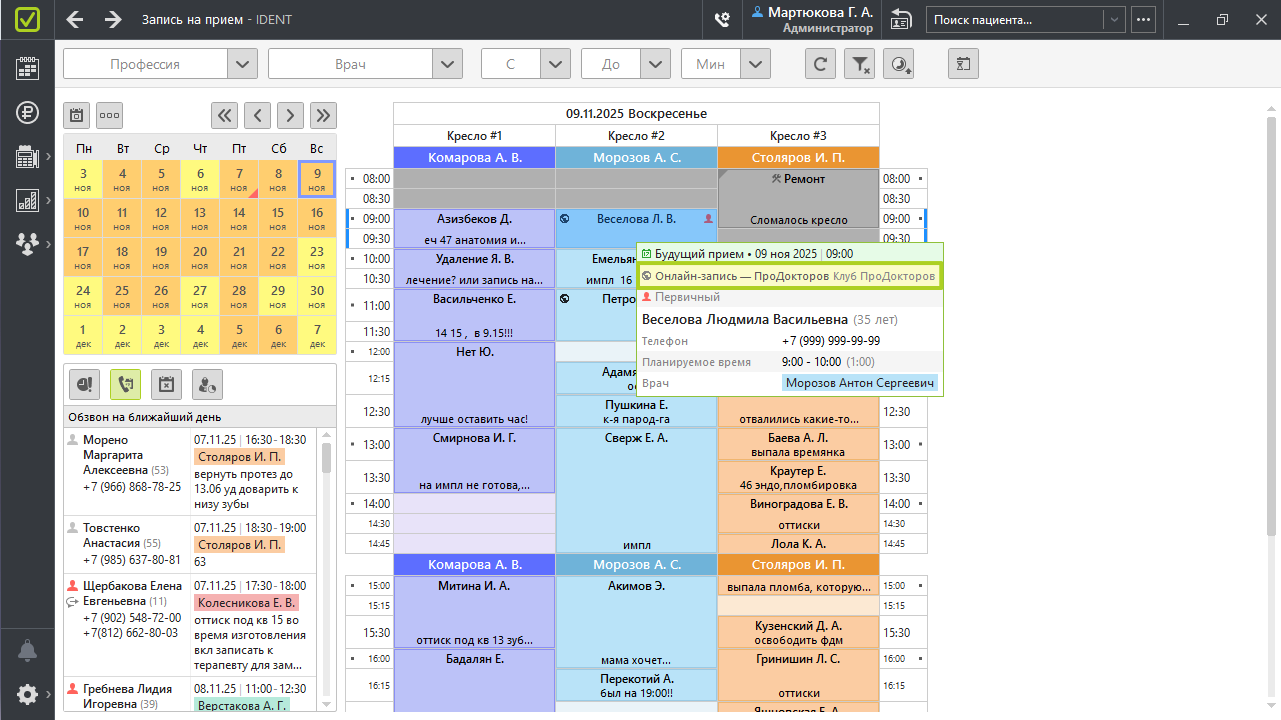Click the telephony settings phone icon

[721, 20]
